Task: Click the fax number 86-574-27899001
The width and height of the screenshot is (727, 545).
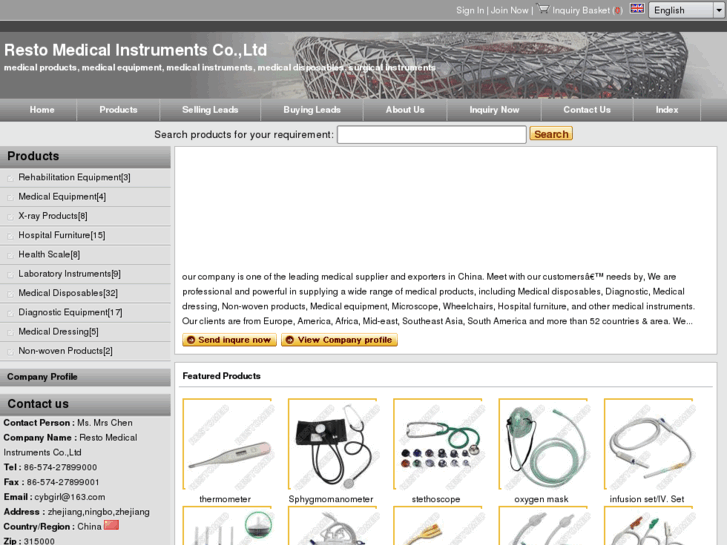Action: click(63, 482)
